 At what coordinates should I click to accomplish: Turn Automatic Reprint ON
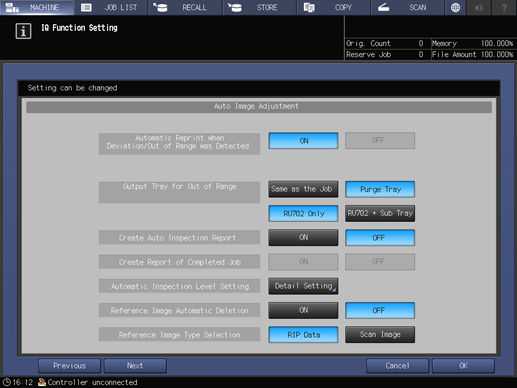tap(303, 141)
